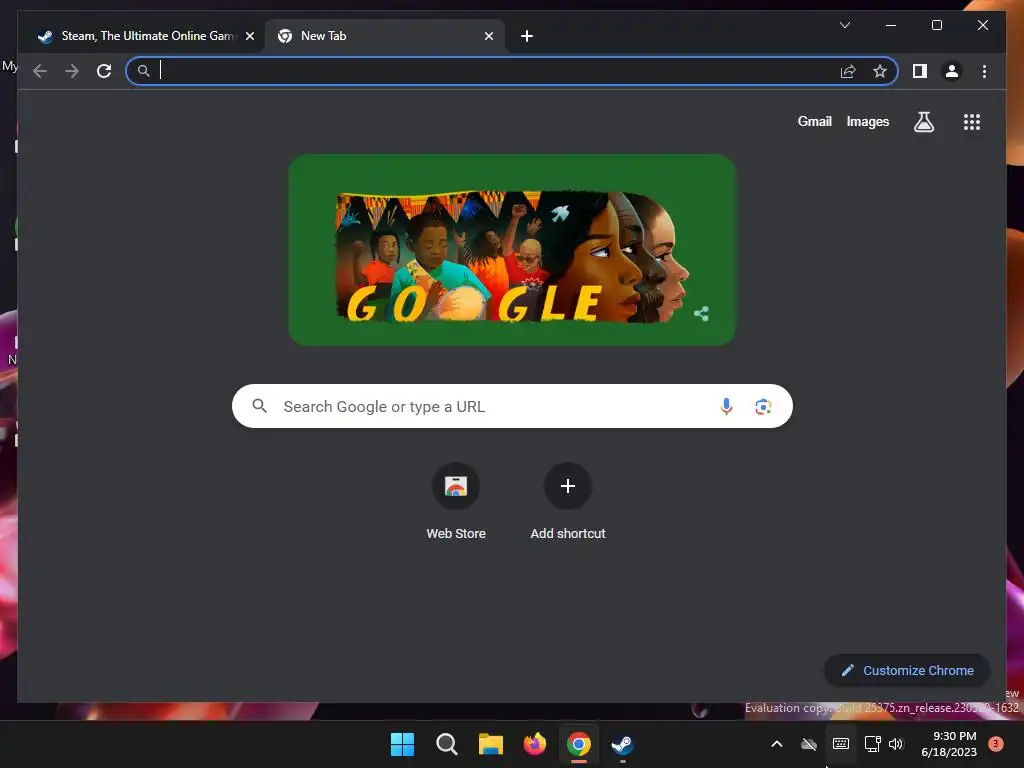The width and height of the screenshot is (1024, 768).
Task: Open Windows taskbar search
Action: [x=447, y=744]
